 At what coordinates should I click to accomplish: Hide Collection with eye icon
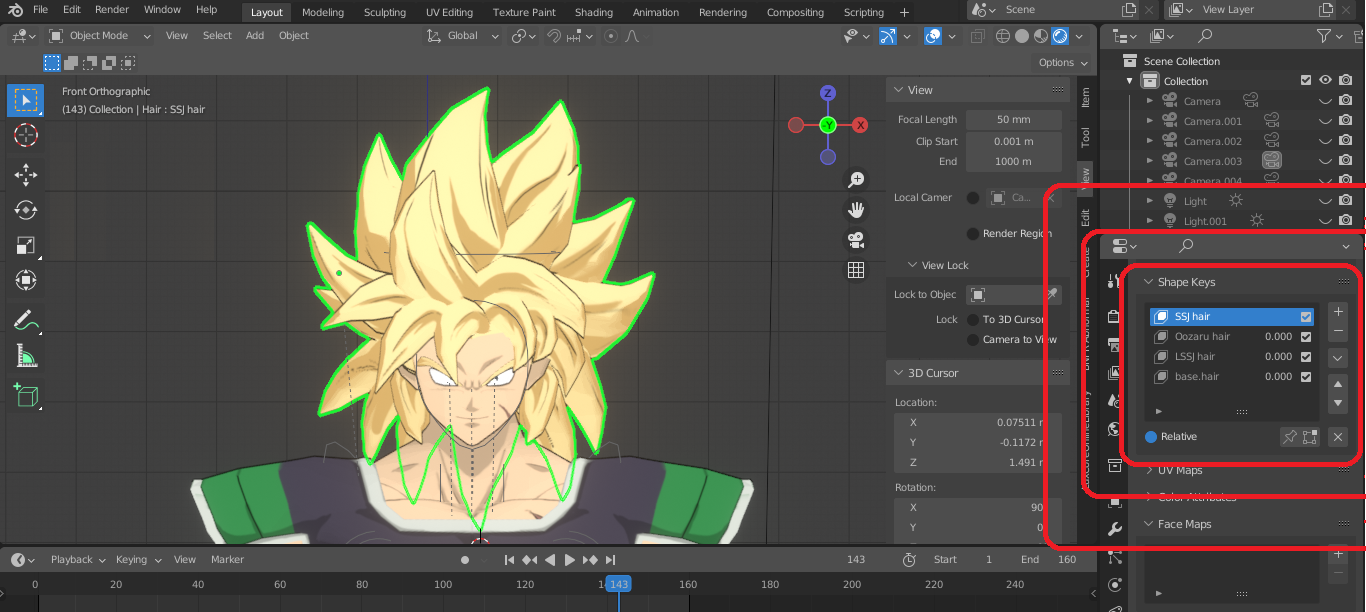tap(1325, 81)
